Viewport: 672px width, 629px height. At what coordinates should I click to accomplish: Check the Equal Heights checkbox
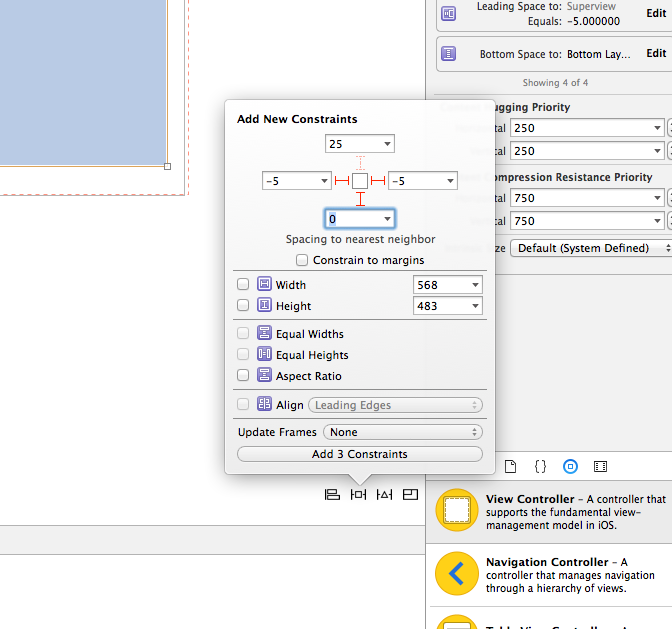click(243, 354)
